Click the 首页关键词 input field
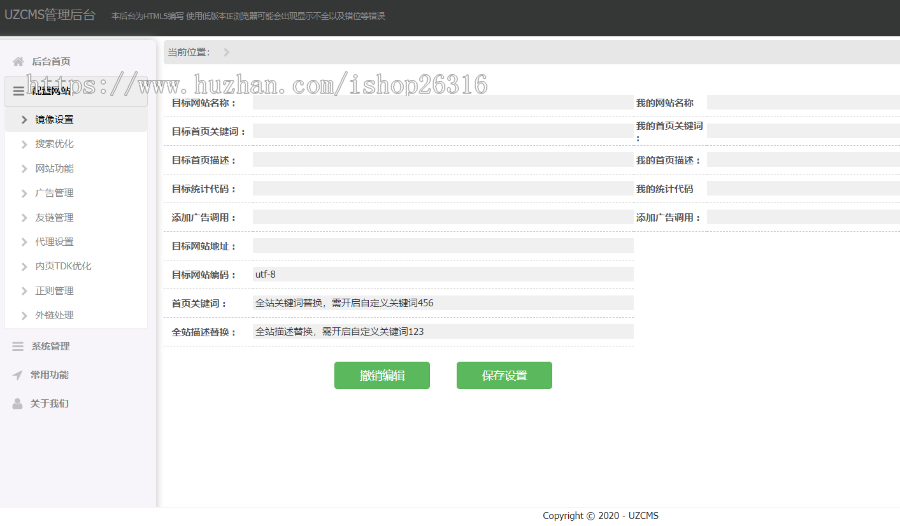This screenshot has width=900, height=526. click(x=443, y=303)
